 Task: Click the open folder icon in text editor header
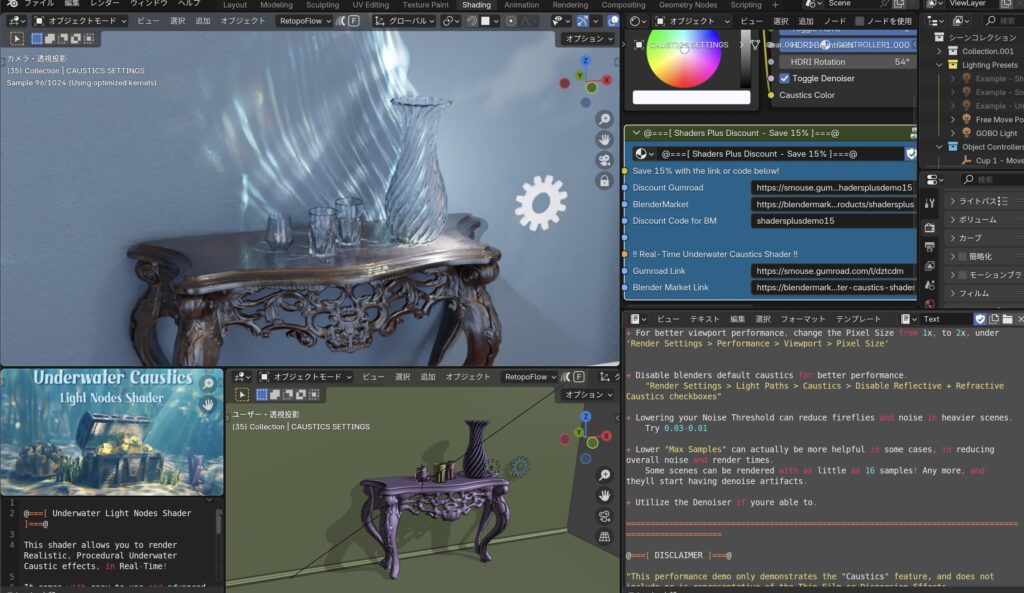coord(1008,319)
